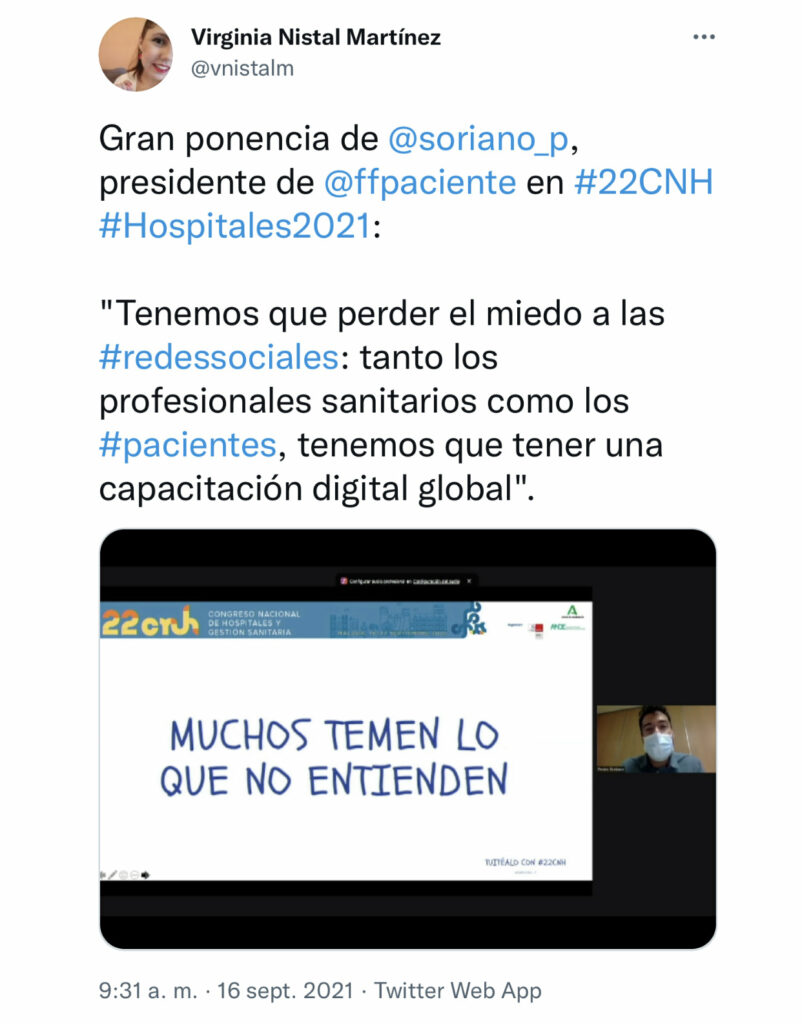
Task: Click the Junta de Andalucía logo on slide
Action: coord(572,612)
